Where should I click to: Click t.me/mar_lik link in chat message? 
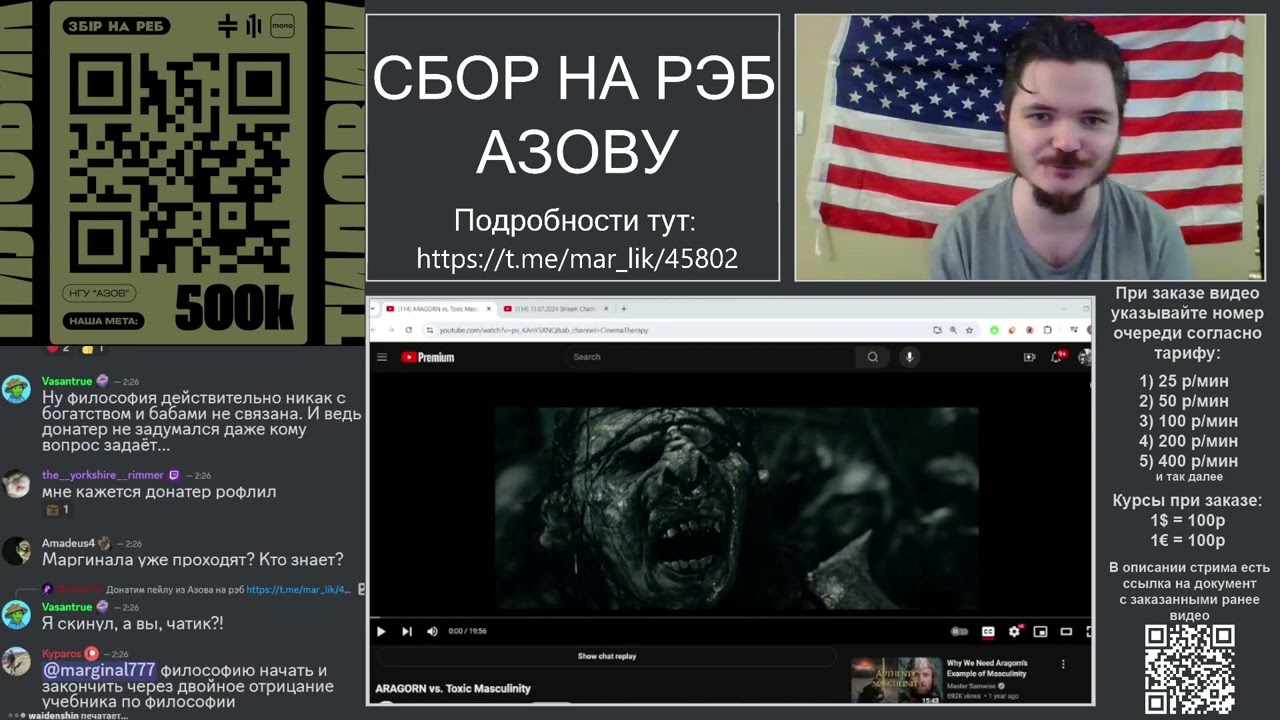click(299, 590)
